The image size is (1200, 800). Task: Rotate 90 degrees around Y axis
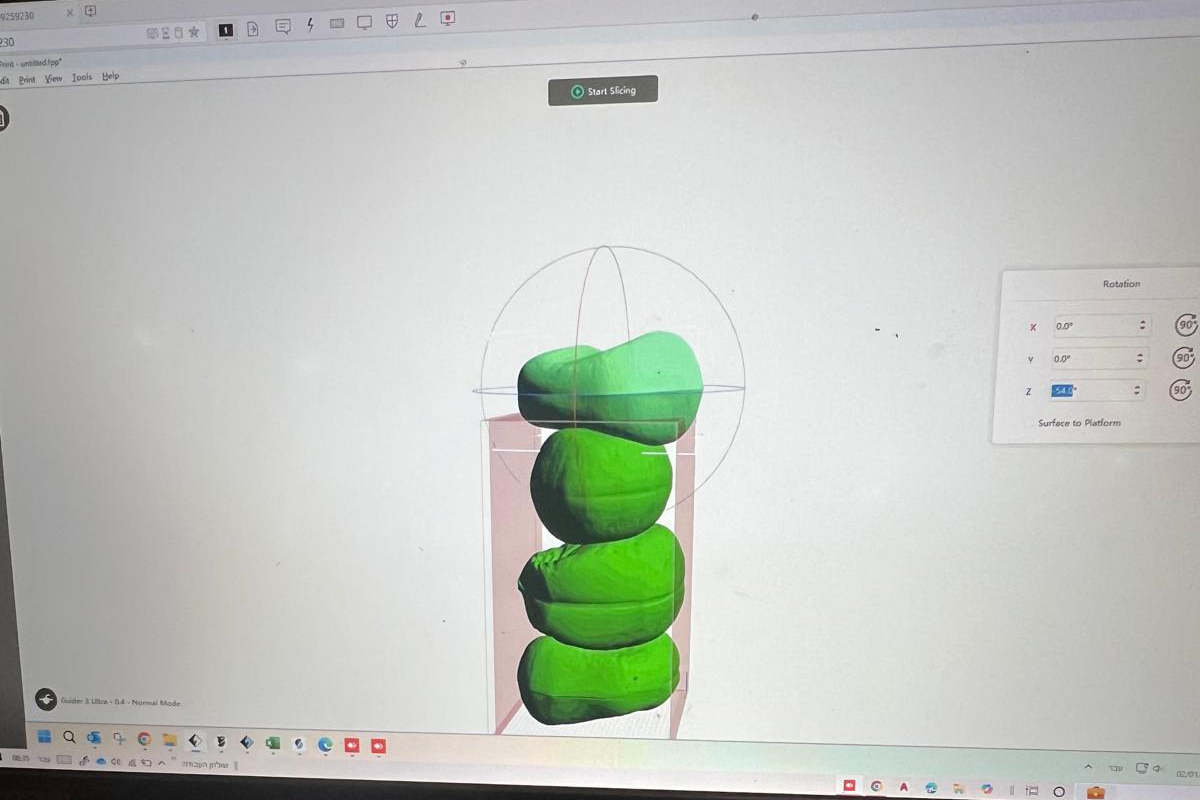(x=1184, y=357)
